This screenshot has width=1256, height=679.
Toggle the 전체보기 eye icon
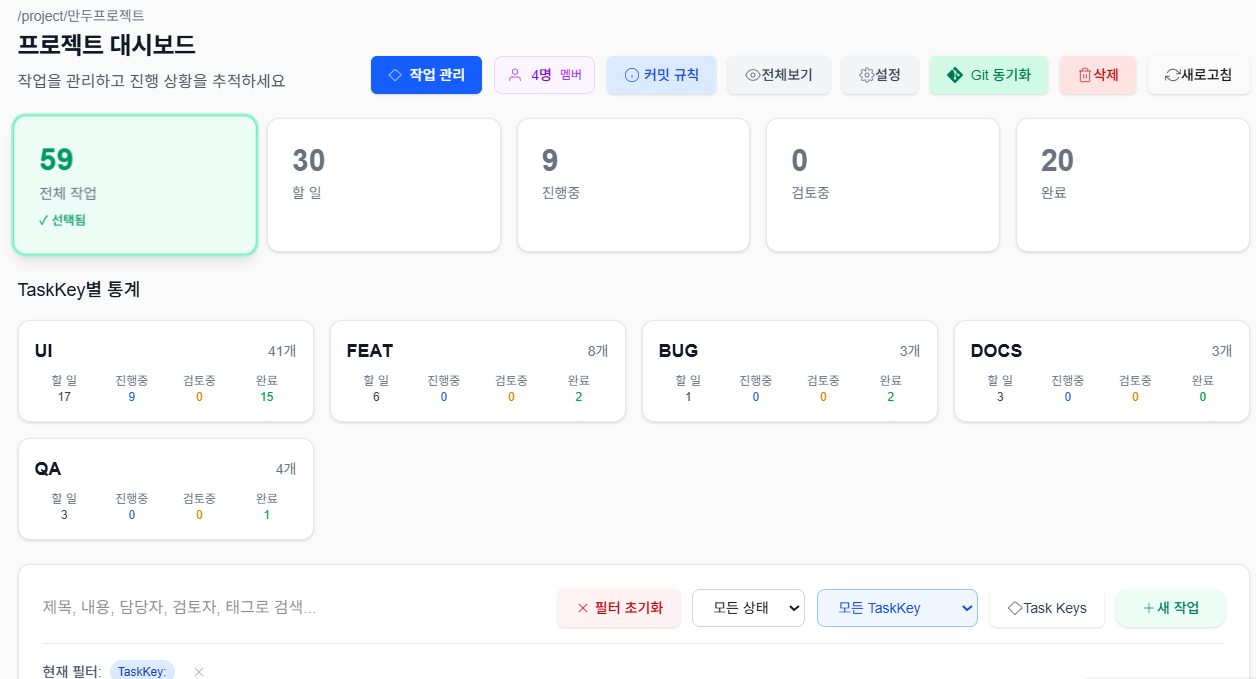pyautogui.click(x=753, y=75)
